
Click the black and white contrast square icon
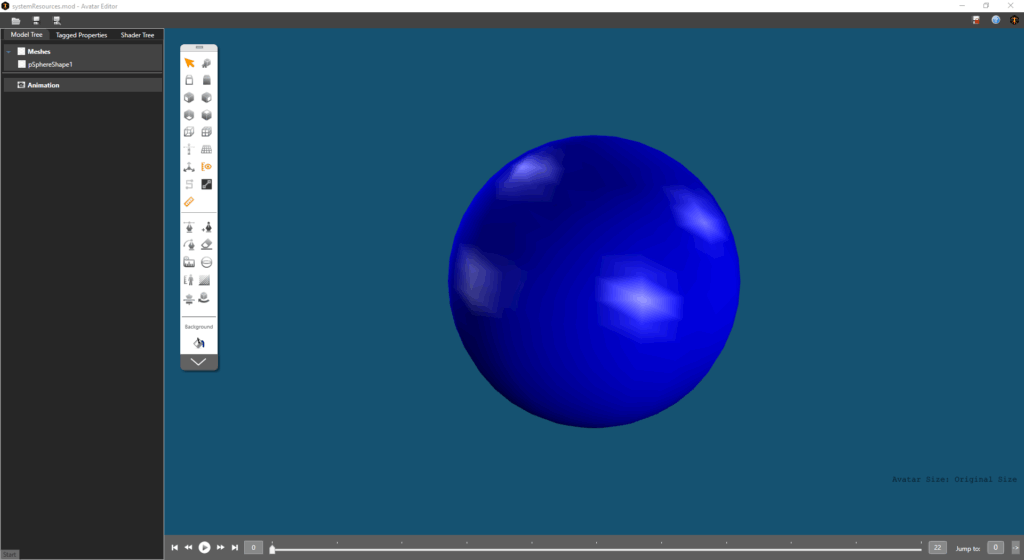(207, 184)
